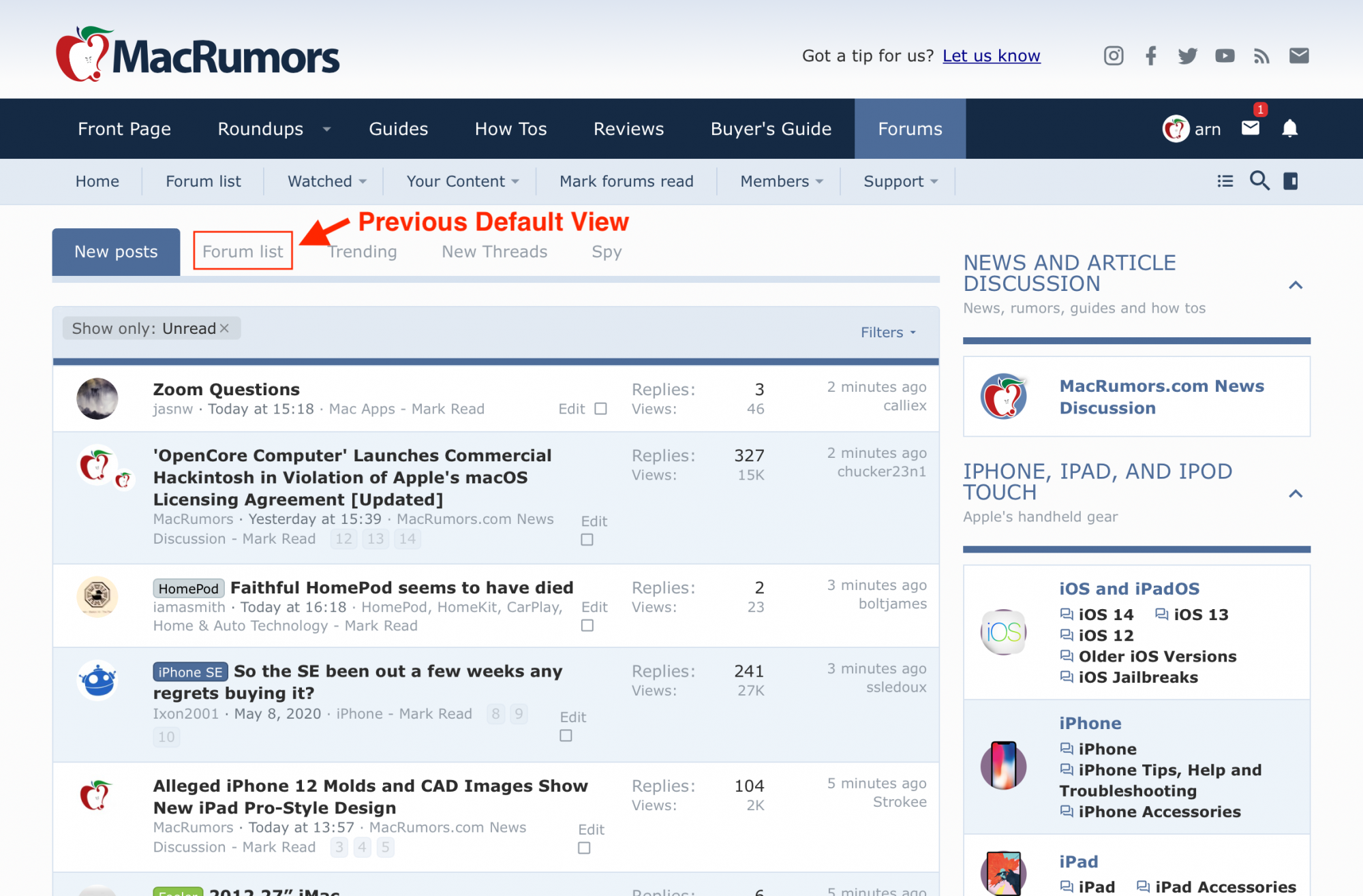Open inbox envelope with notification badge
The height and width of the screenshot is (896, 1363).
pyautogui.click(x=1251, y=127)
